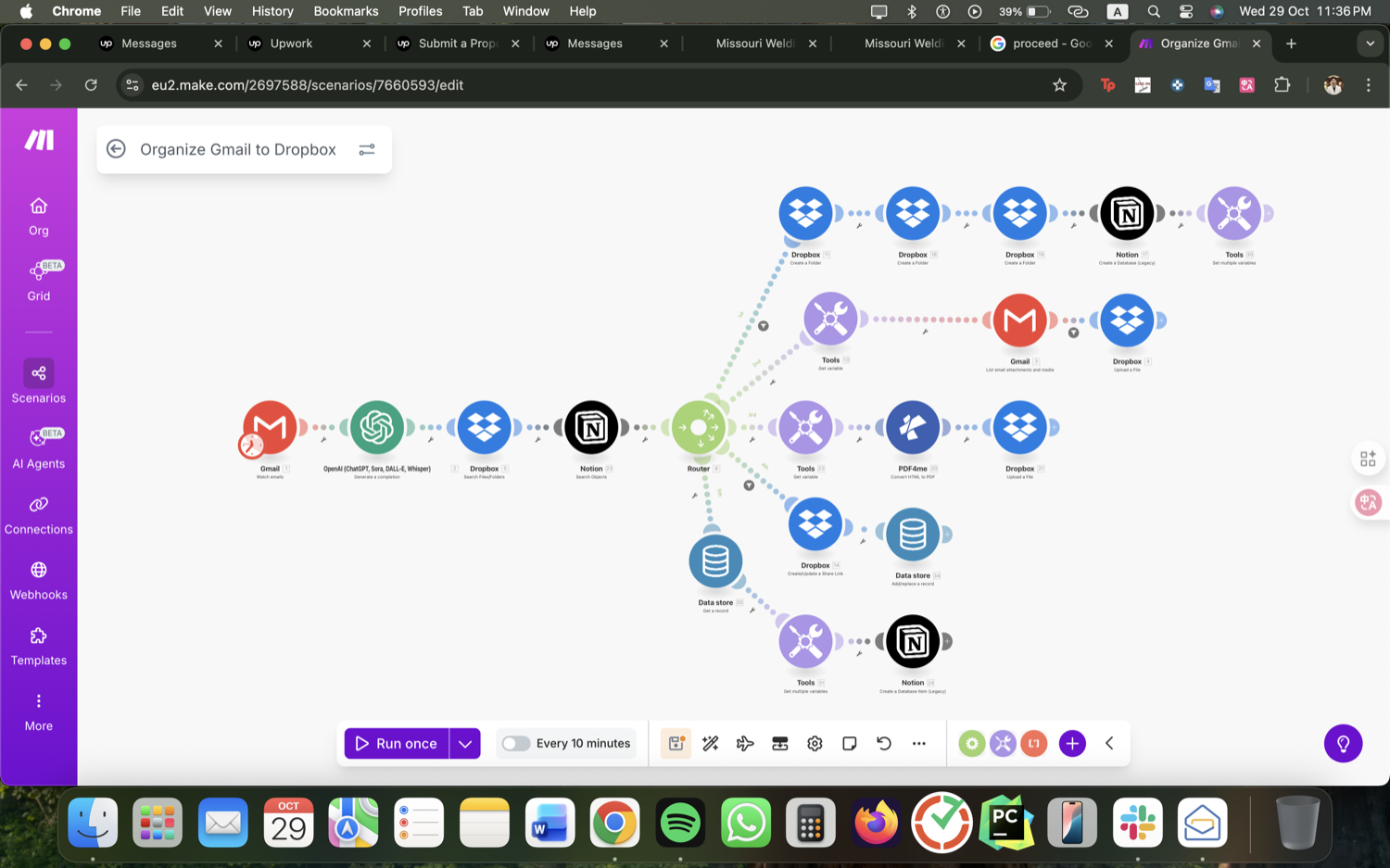Open the three-dots more options in toolbar
Viewport: 1390px width, 868px height.
click(919, 743)
